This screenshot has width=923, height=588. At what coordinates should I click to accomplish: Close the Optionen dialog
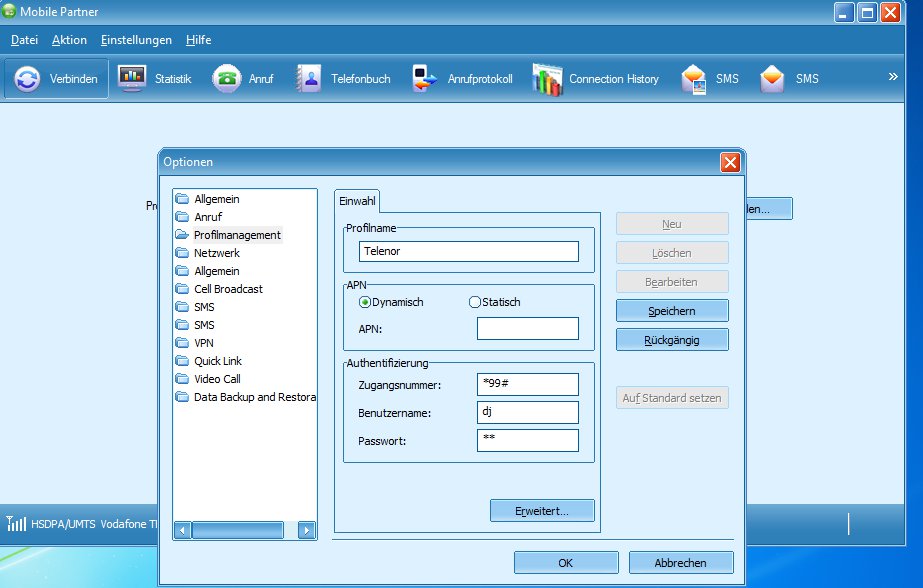[730, 162]
